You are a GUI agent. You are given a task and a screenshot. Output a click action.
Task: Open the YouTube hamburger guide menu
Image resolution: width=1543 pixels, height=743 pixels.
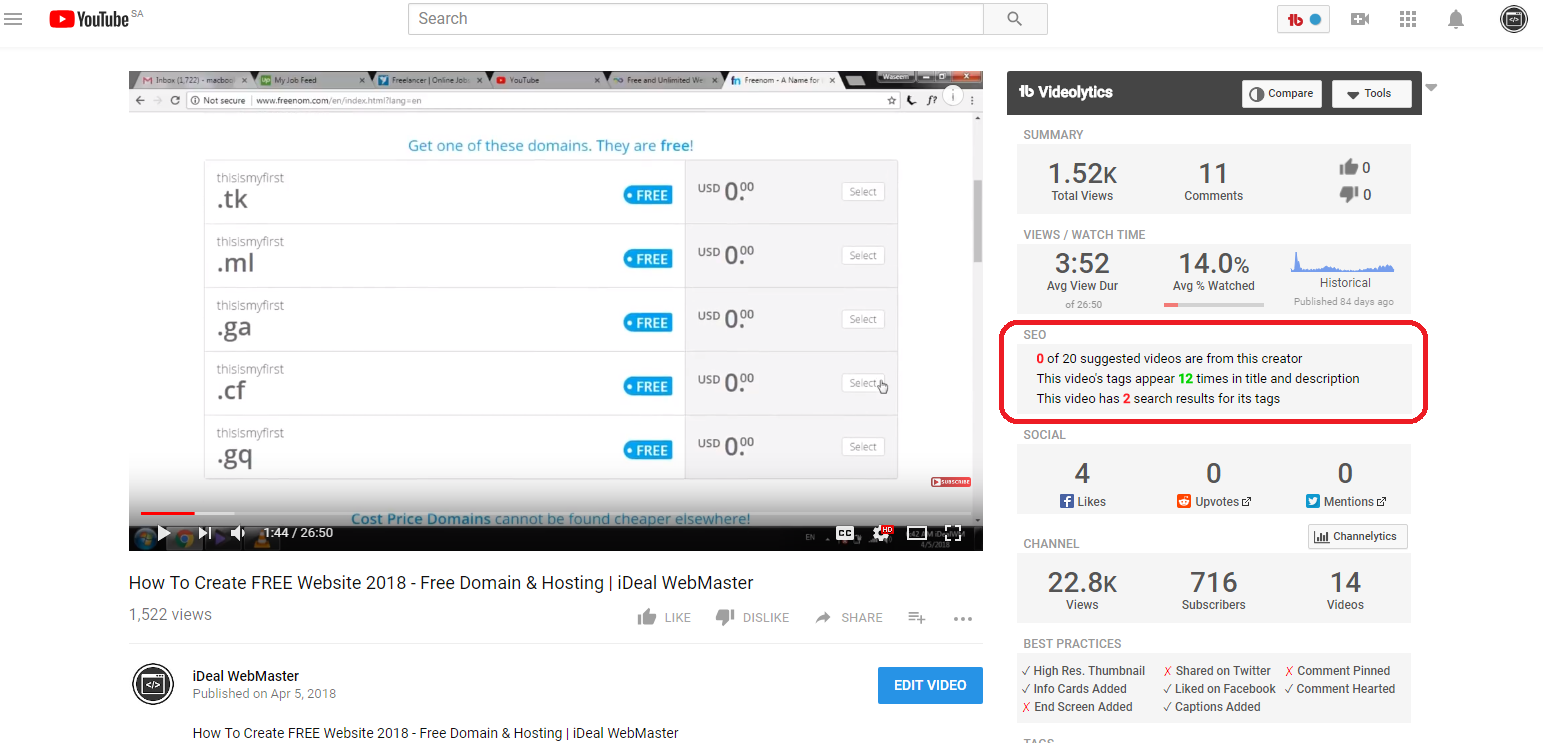coord(13,19)
